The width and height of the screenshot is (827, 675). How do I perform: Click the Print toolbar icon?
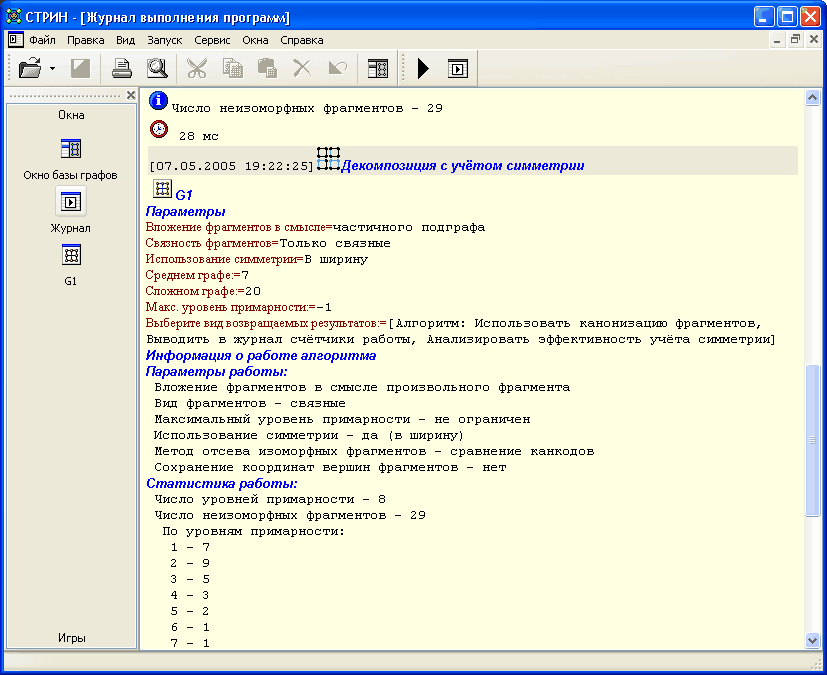coord(122,69)
